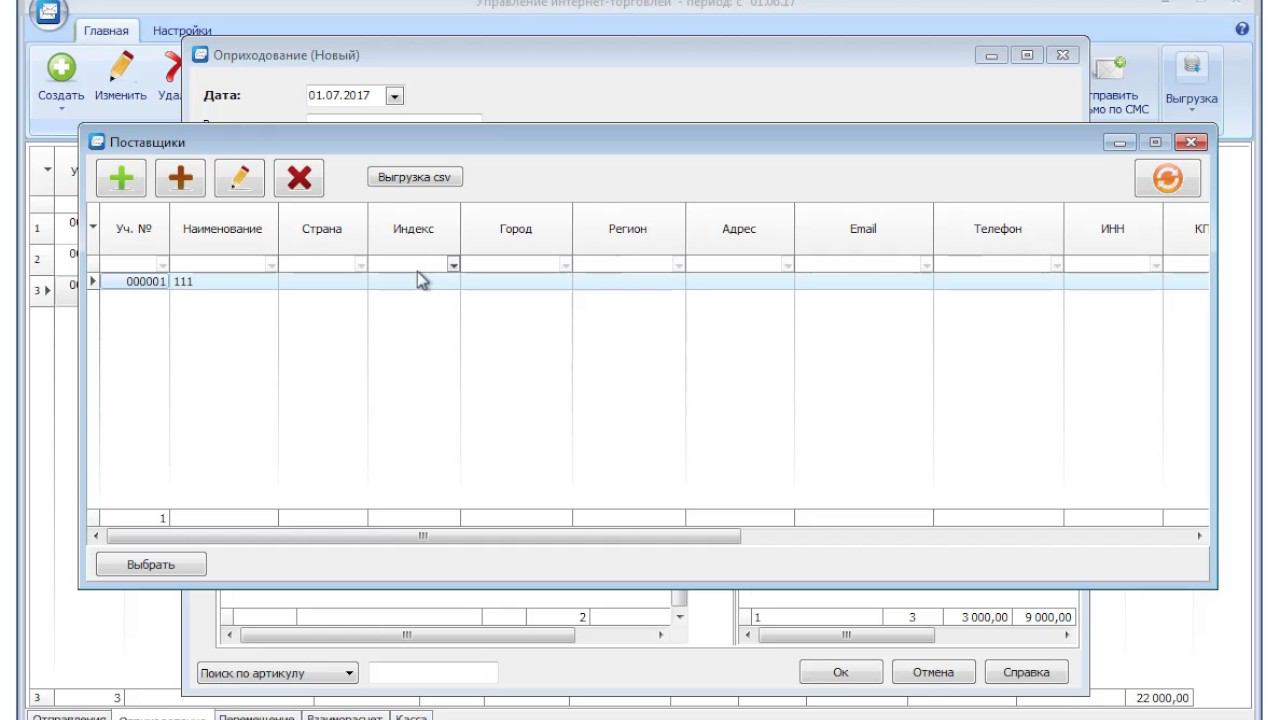
Task: Click the 22 000,00 total in main window
Action: [x=1159, y=698]
